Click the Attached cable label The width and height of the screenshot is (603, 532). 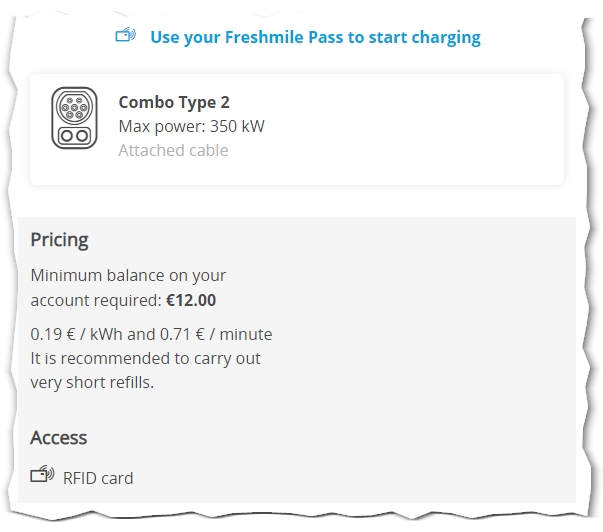pyautogui.click(x=173, y=150)
